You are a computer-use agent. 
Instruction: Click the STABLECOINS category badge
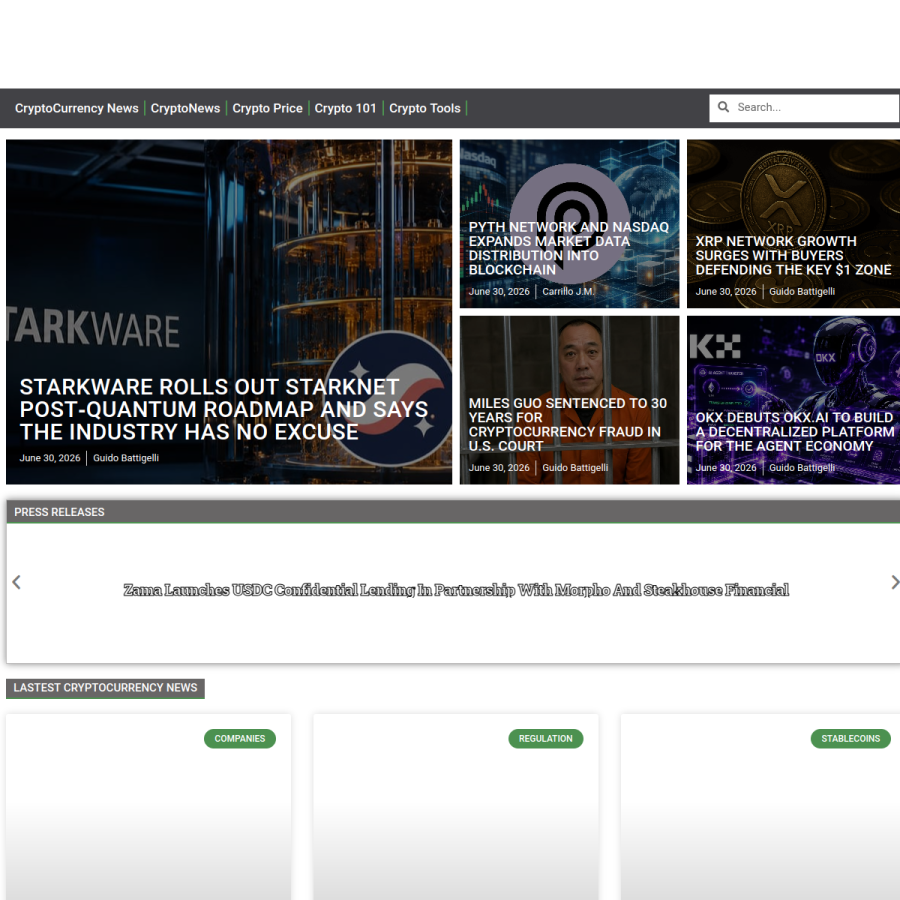click(850, 738)
